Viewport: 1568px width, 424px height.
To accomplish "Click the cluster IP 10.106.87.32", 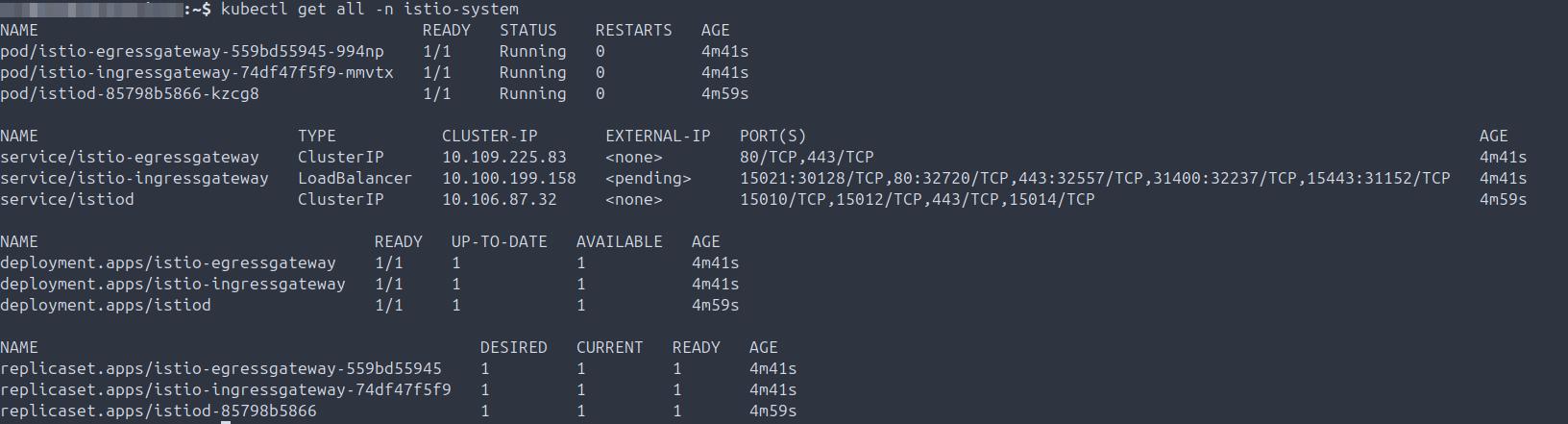I will coord(499,199).
